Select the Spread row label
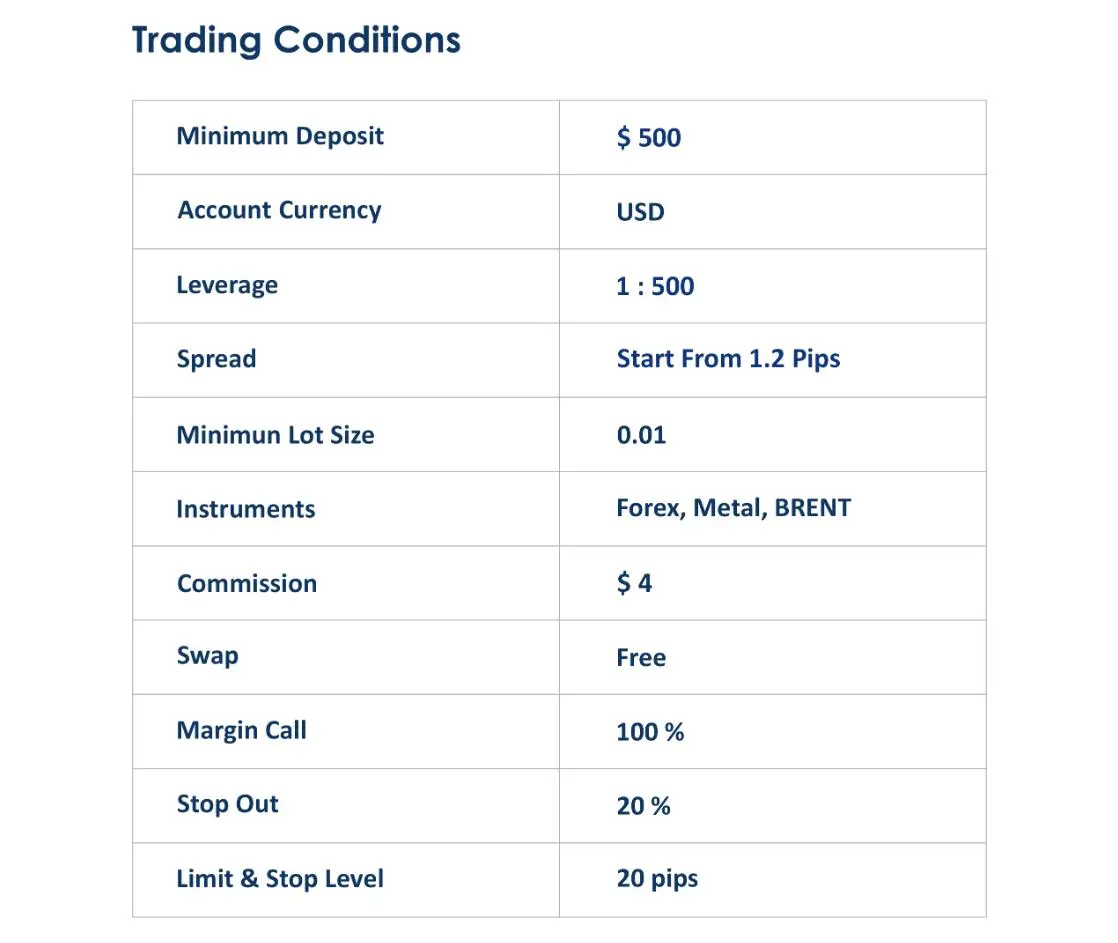1118x943 pixels. 217,359
